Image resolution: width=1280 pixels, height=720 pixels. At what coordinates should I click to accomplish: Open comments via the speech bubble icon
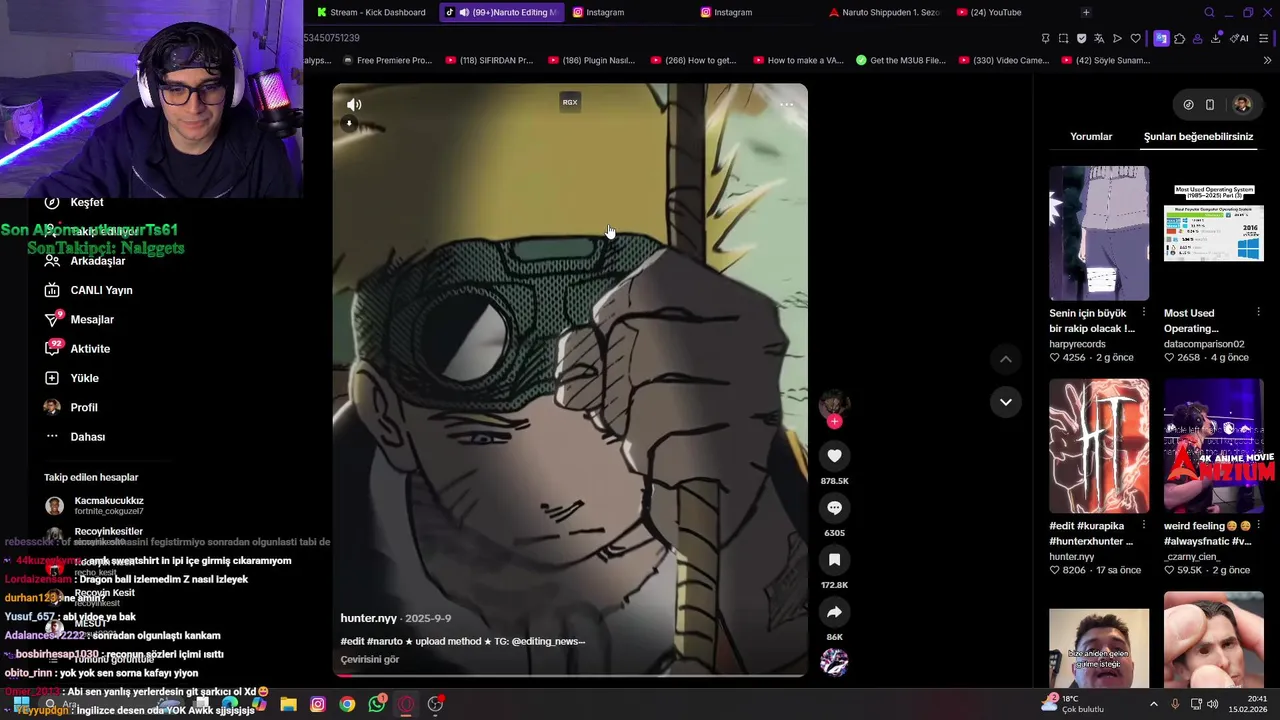click(x=834, y=508)
